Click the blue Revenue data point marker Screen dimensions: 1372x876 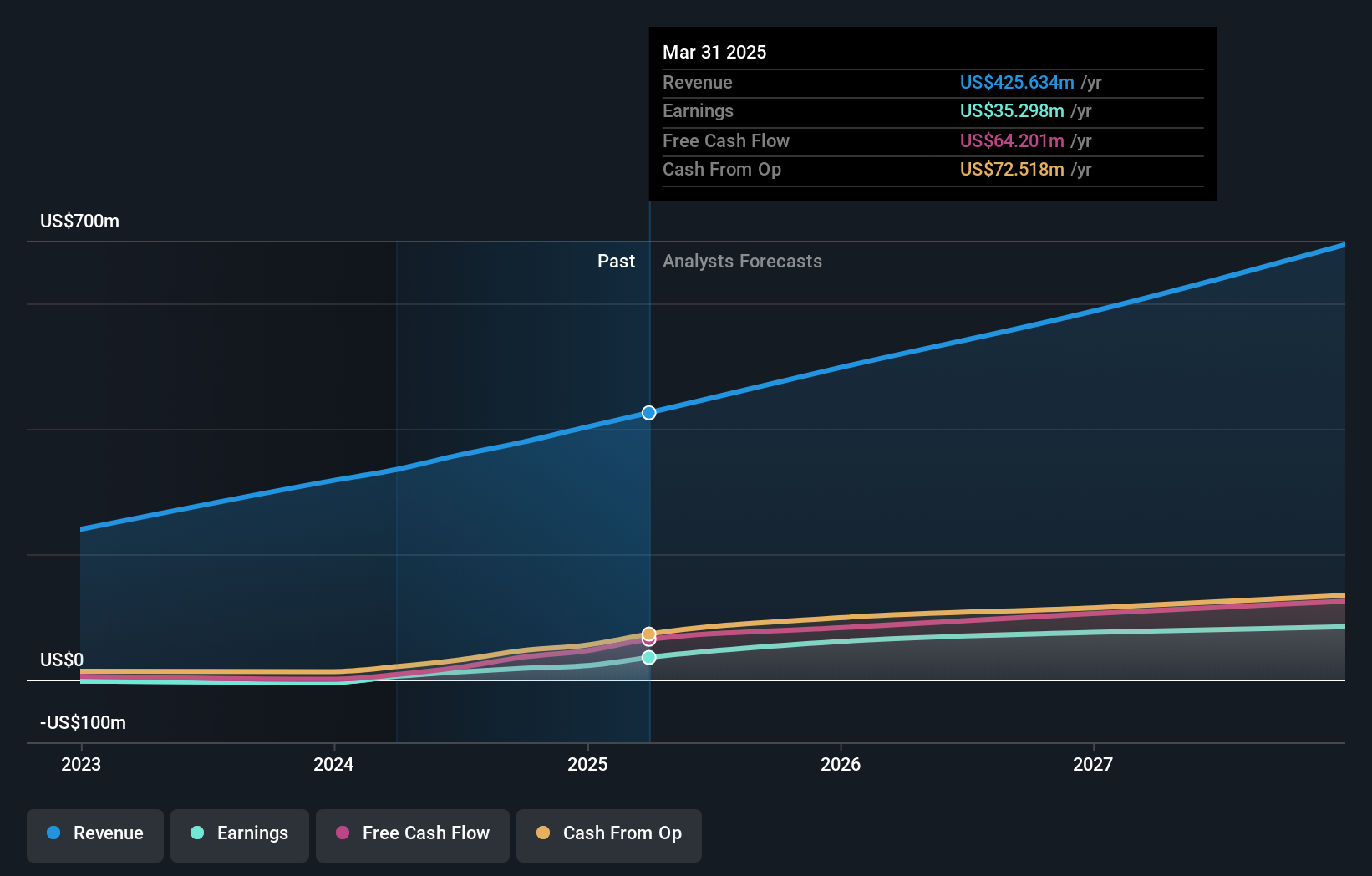[649, 413]
